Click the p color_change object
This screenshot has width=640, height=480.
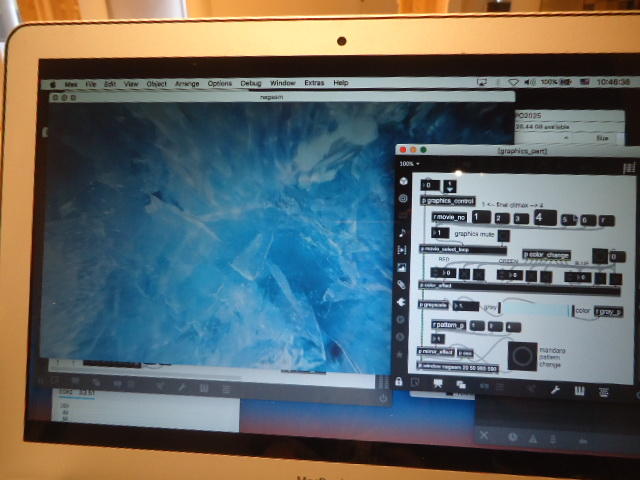point(547,255)
